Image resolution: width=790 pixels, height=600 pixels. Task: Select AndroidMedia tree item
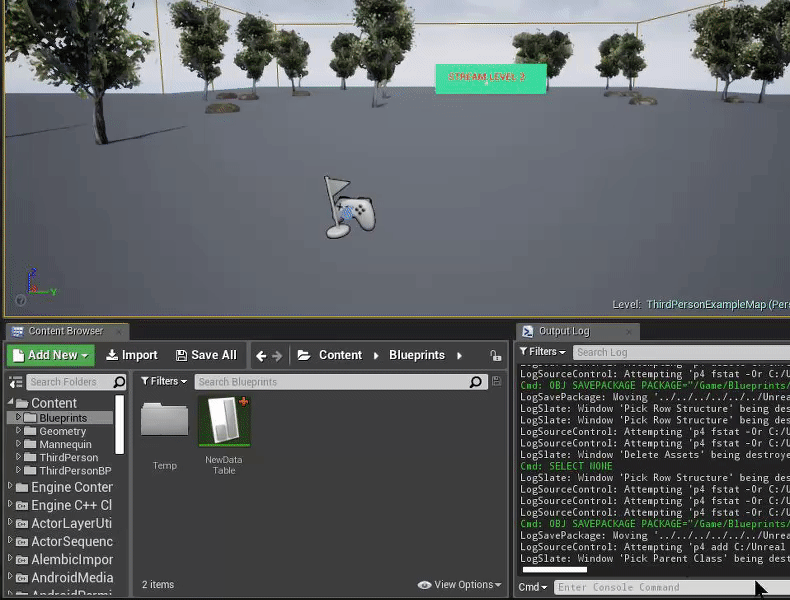(x=72, y=578)
